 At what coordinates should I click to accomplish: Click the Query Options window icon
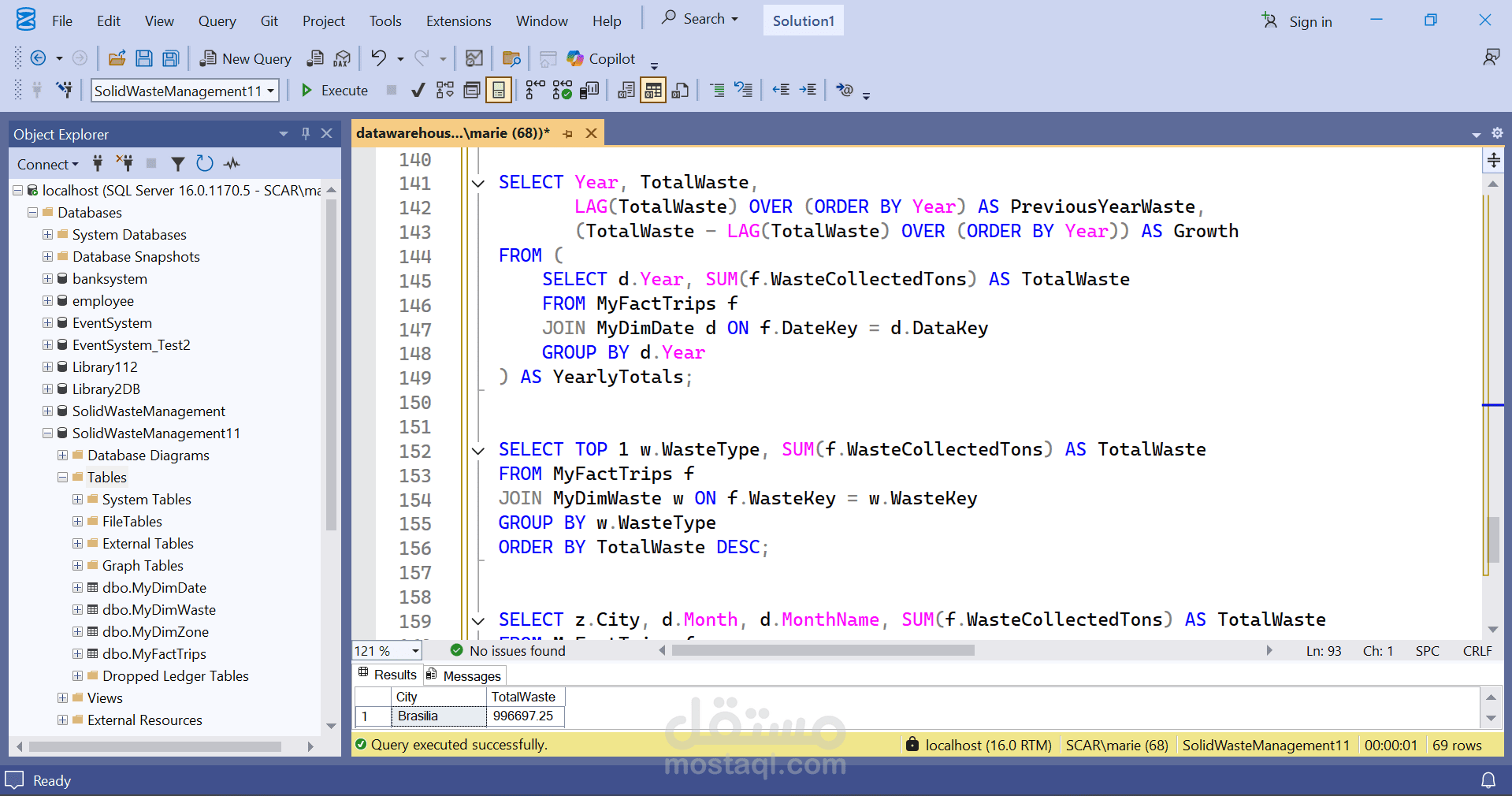pyautogui.click(x=472, y=90)
